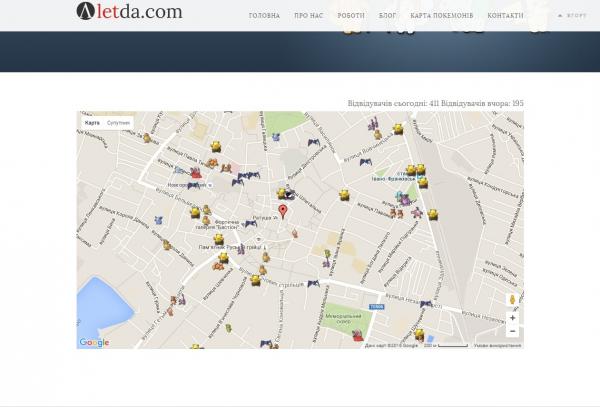
Task: Click the Aletda.com site logo
Action: [x=129, y=13]
